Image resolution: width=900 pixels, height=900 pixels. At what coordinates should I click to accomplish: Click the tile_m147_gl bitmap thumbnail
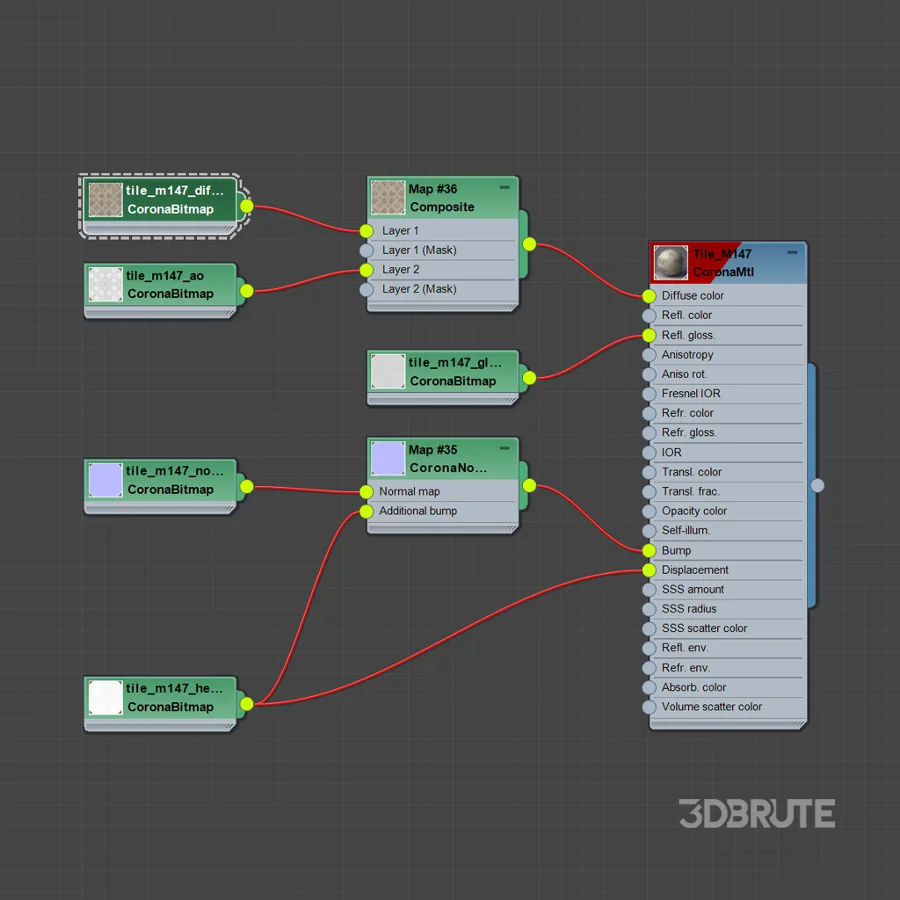tap(388, 371)
